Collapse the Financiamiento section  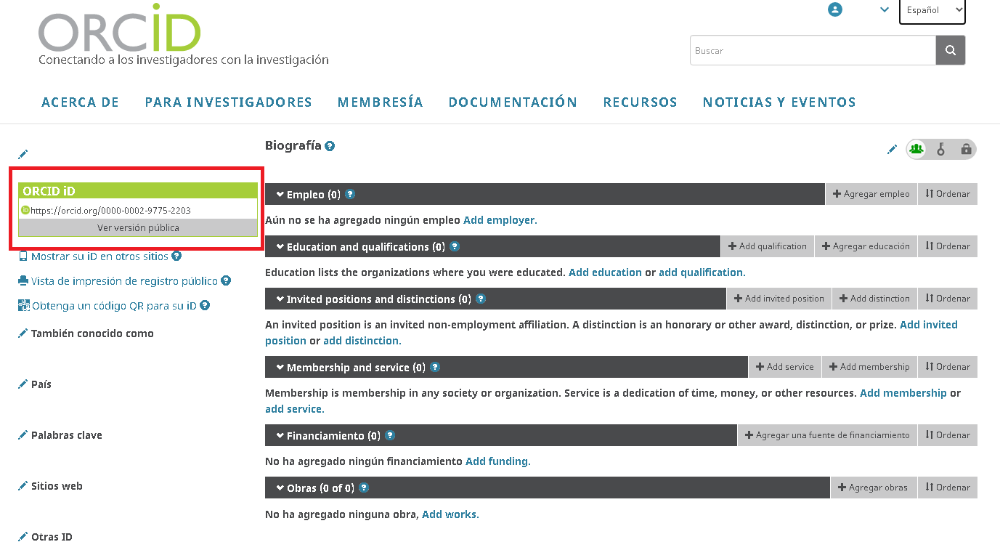point(280,436)
